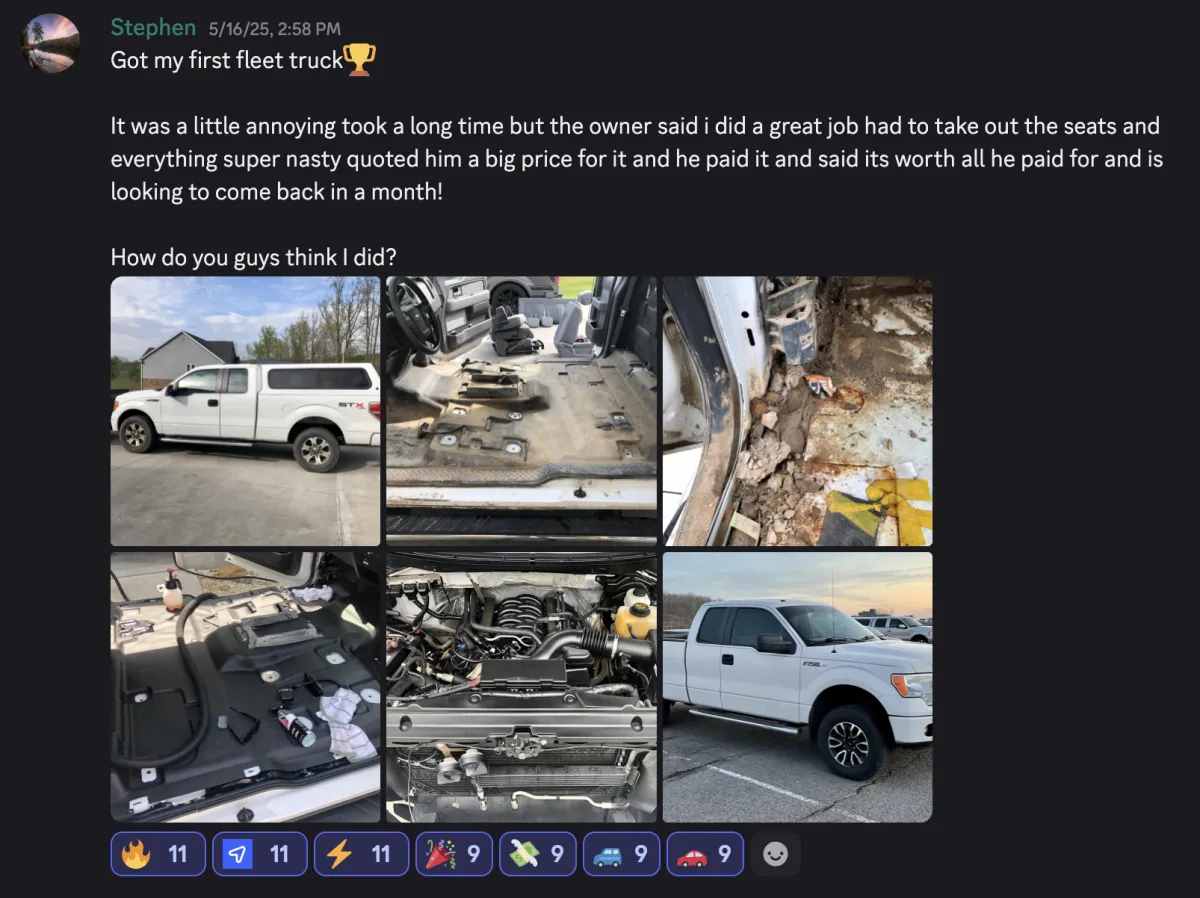Click the trophy emoji in the message
1200x898 pixels.
coord(359,60)
